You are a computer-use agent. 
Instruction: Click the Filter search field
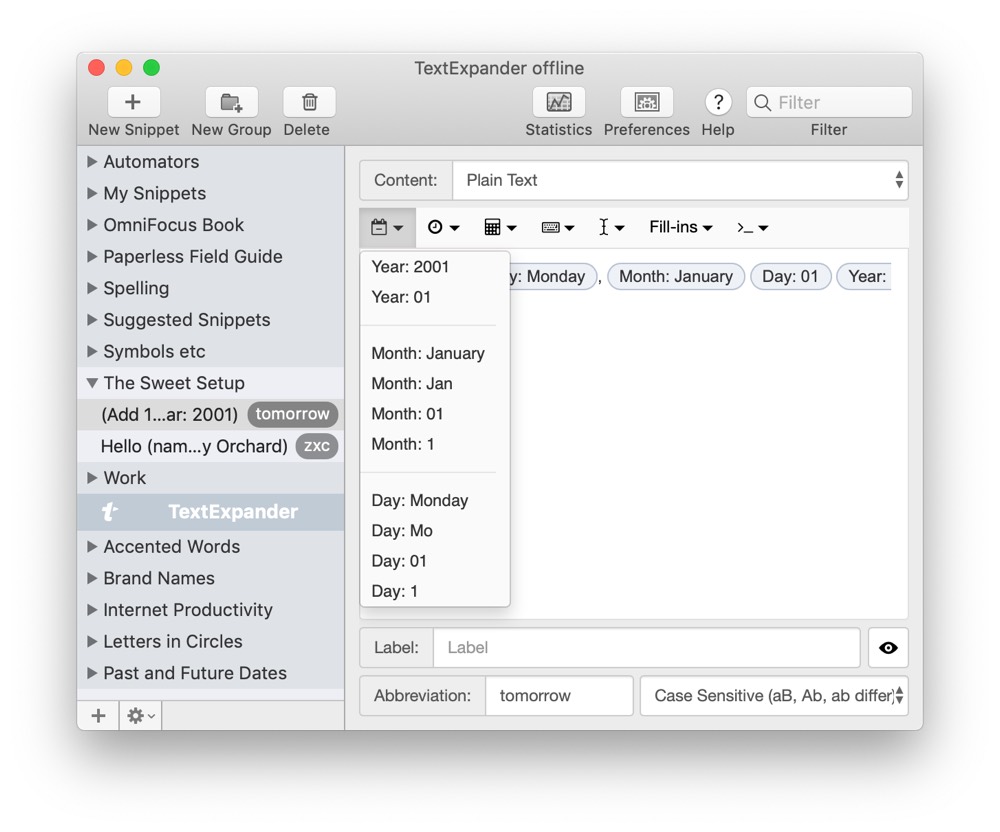[x=829, y=102]
